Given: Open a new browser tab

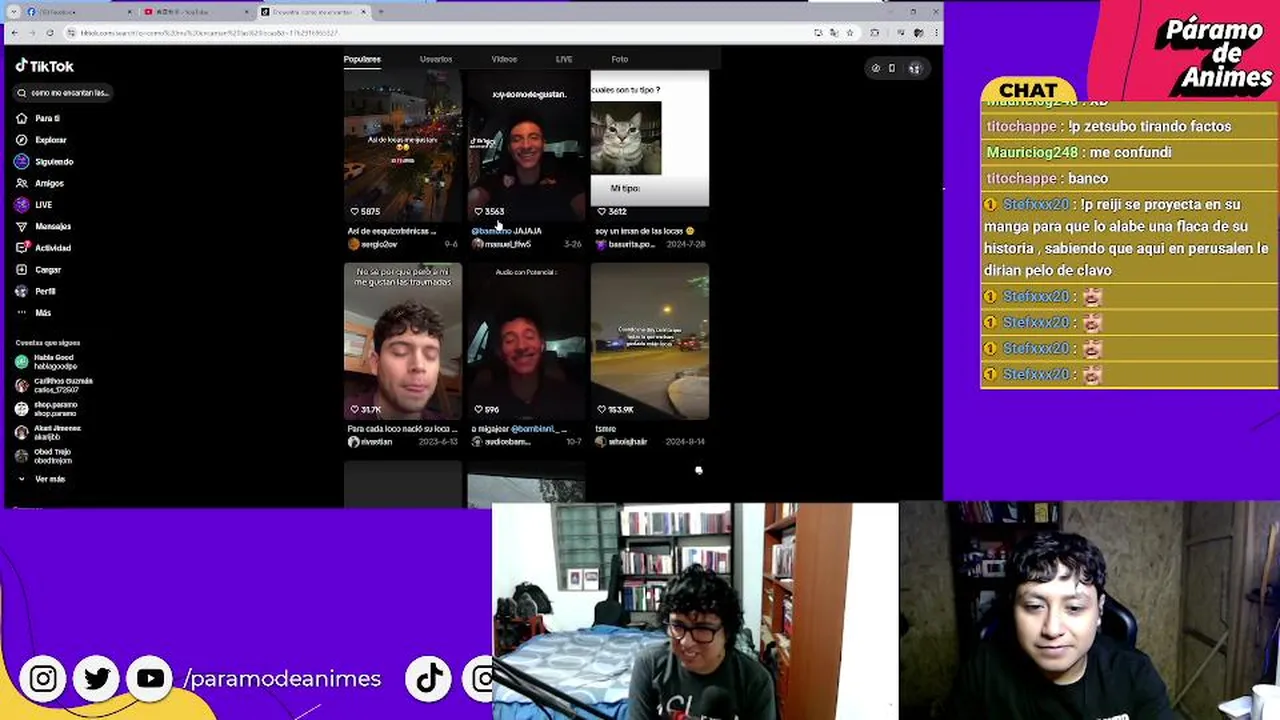Looking at the screenshot, I should (380, 12).
